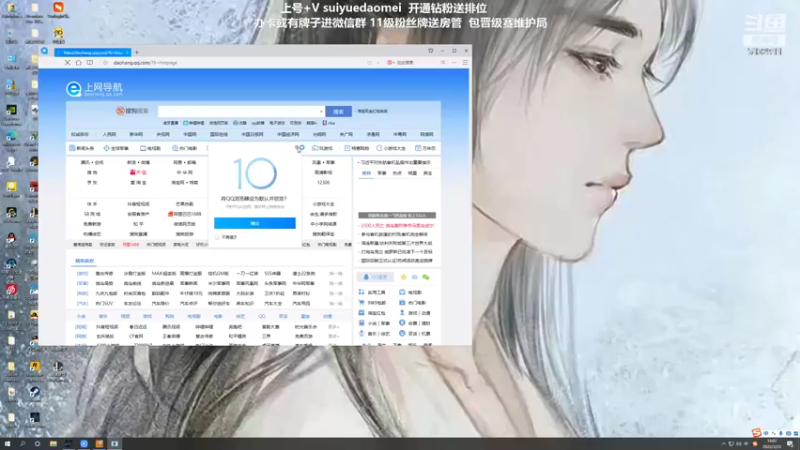Open the QQ category tab
Screen dimensions: 800x450
pyautogui.click(x=261, y=316)
